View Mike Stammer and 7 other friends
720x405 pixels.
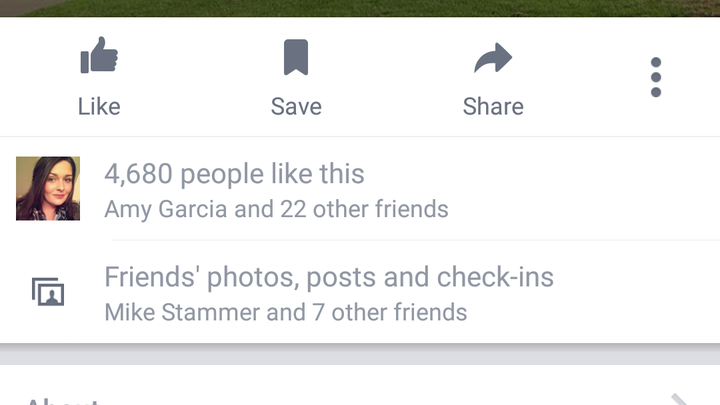[x=286, y=312]
